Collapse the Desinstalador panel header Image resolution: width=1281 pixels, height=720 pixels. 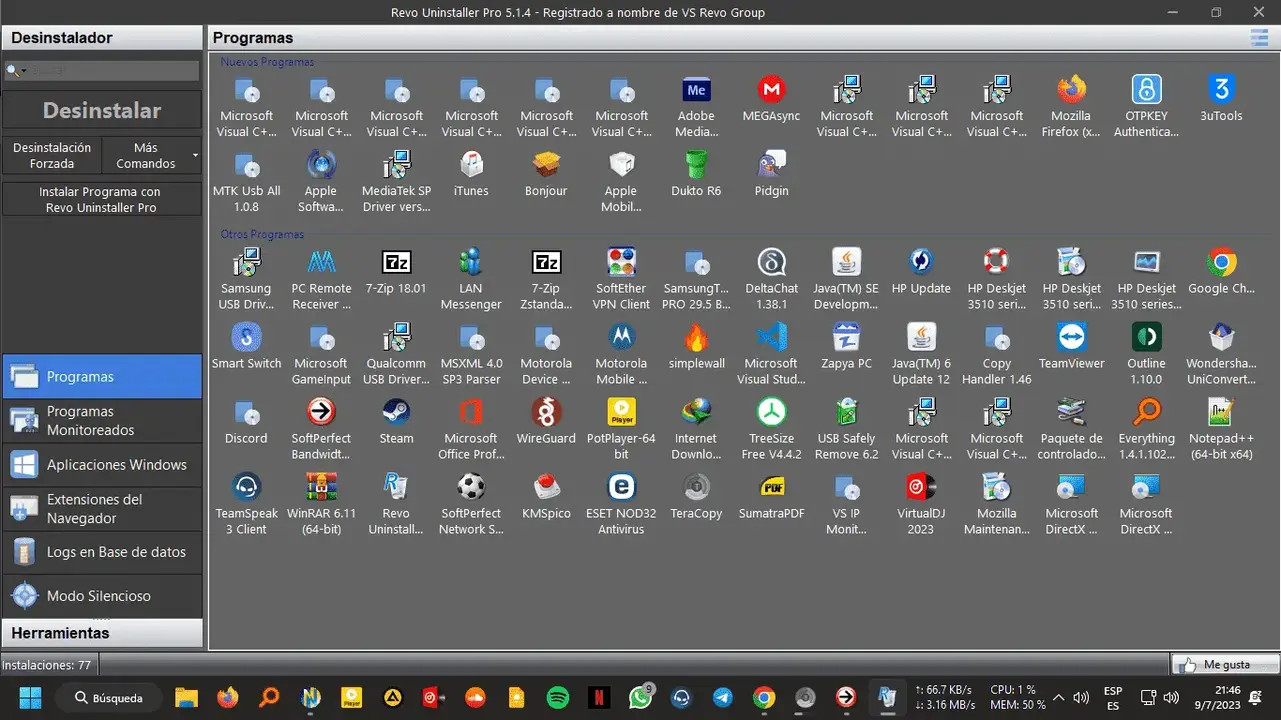[x=102, y=38]
